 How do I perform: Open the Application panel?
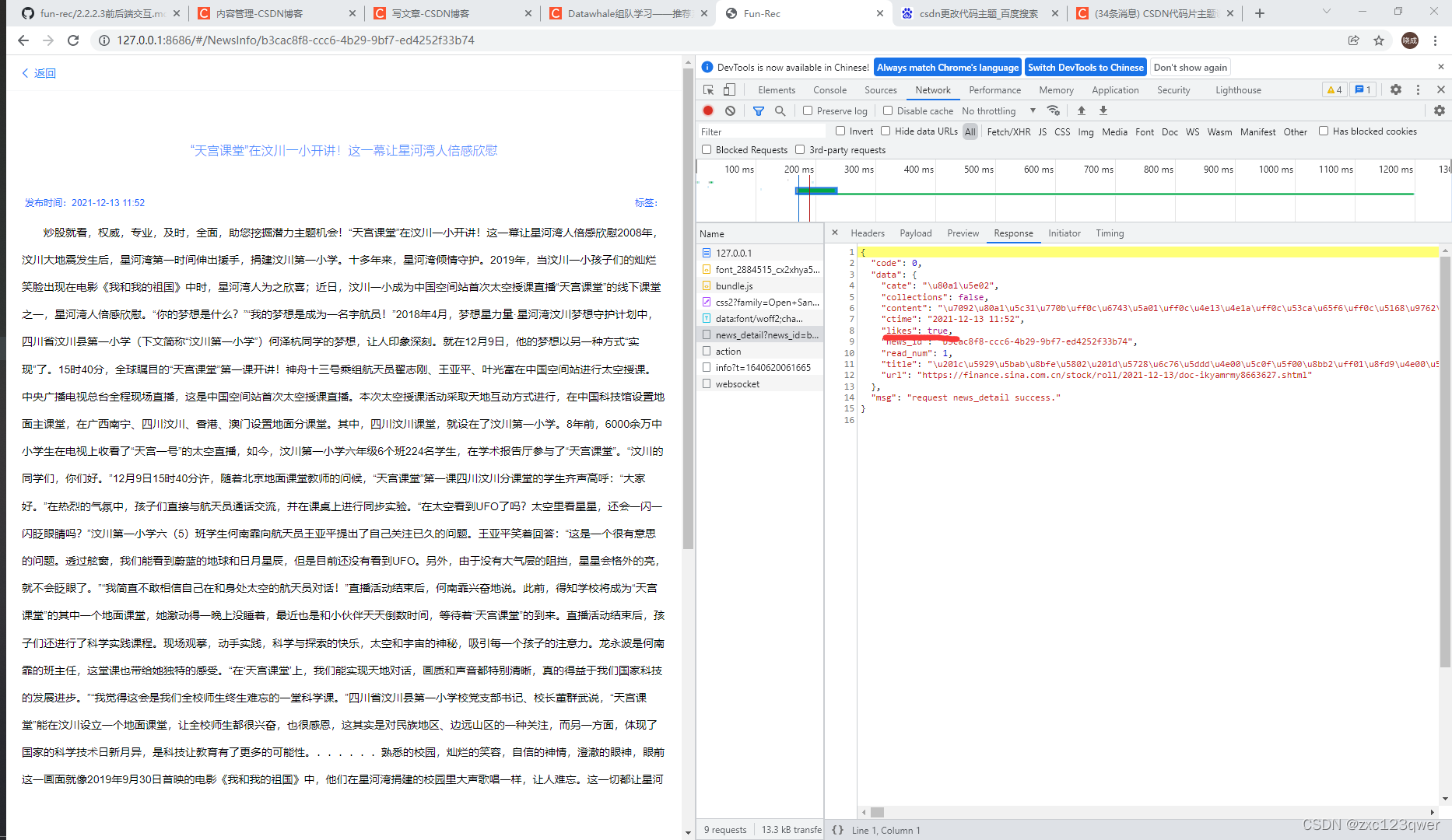pos(1115,90)
